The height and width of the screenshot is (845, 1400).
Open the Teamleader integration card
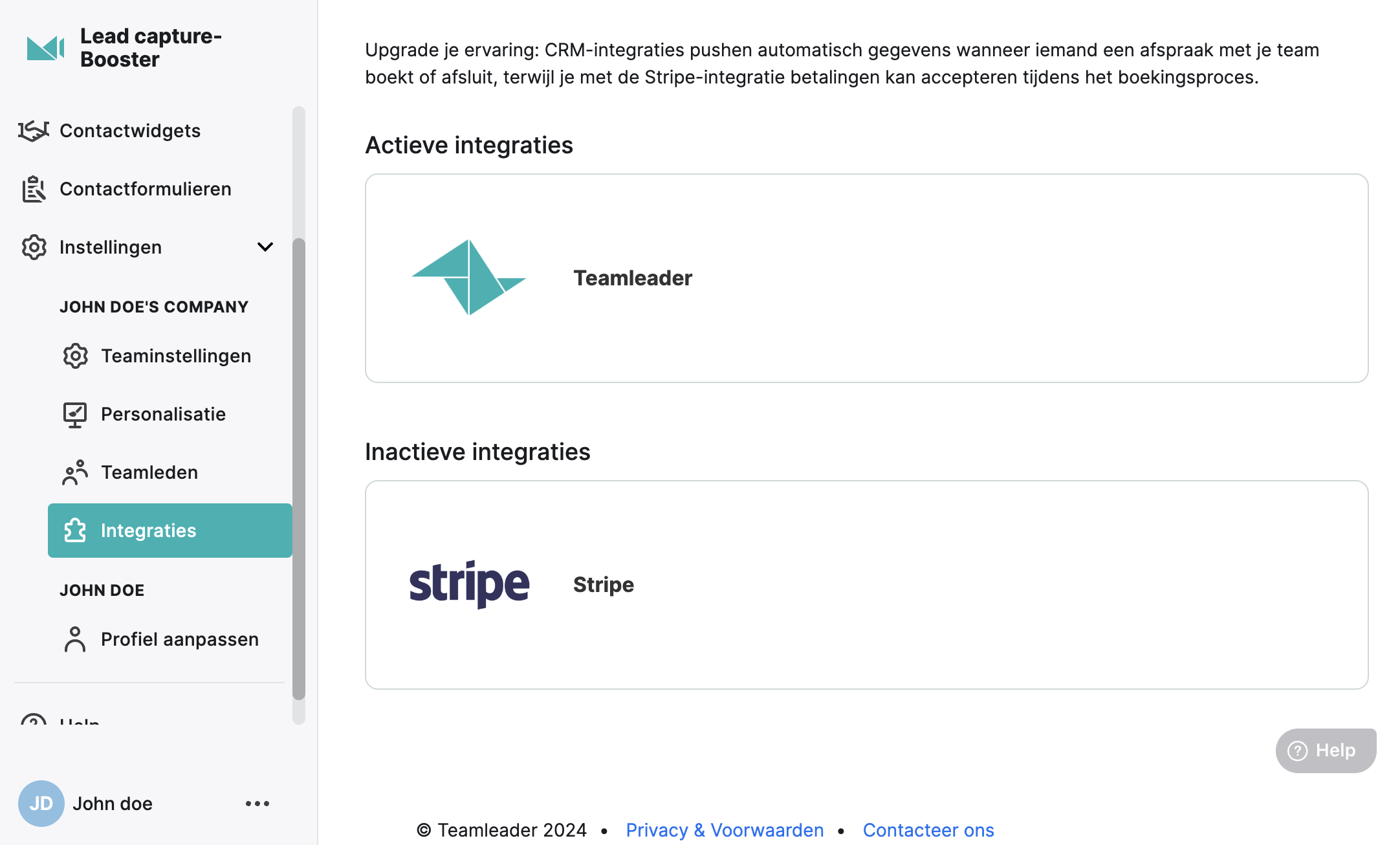866,278
